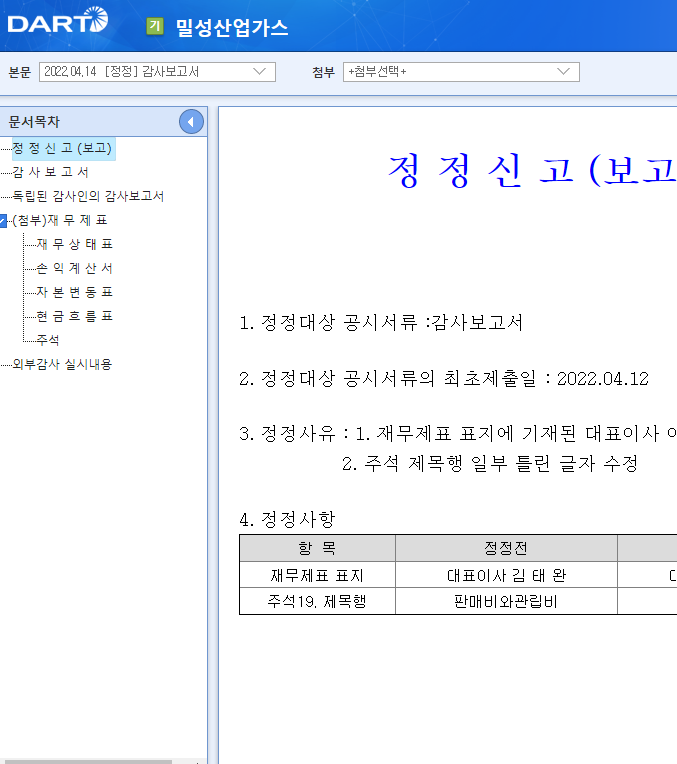
Task: Open the 첨부 attachment dropdown
Action: click(x=461, y=72)
